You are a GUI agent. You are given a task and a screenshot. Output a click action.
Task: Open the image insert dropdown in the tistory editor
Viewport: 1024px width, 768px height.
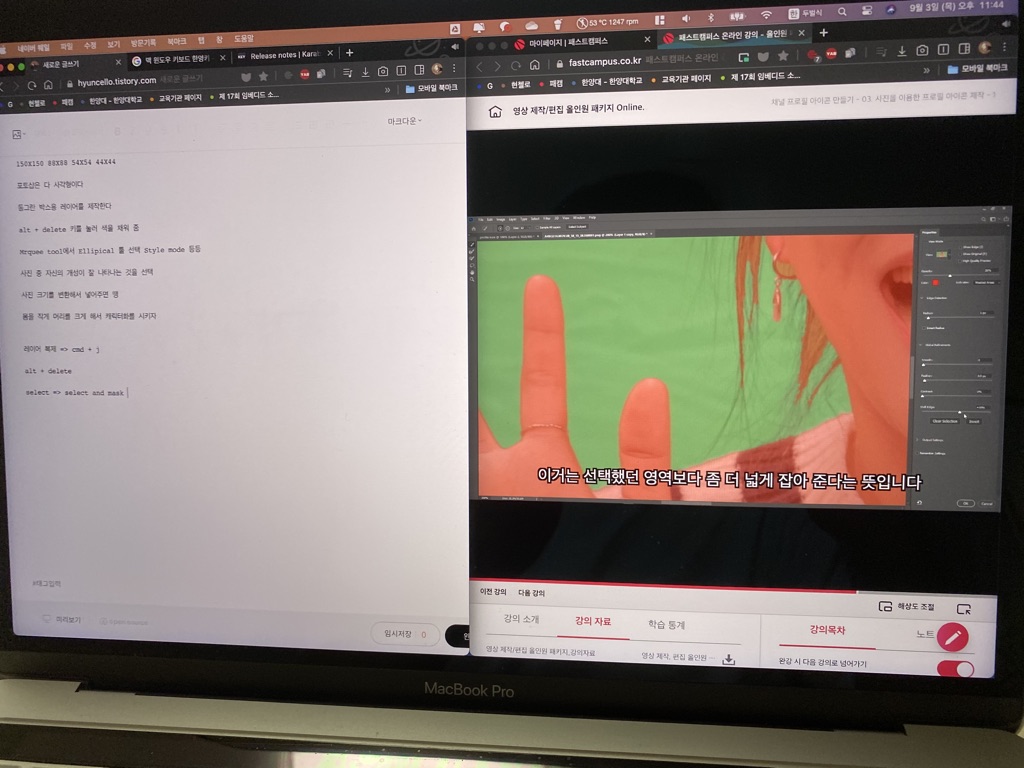[18, 135]
